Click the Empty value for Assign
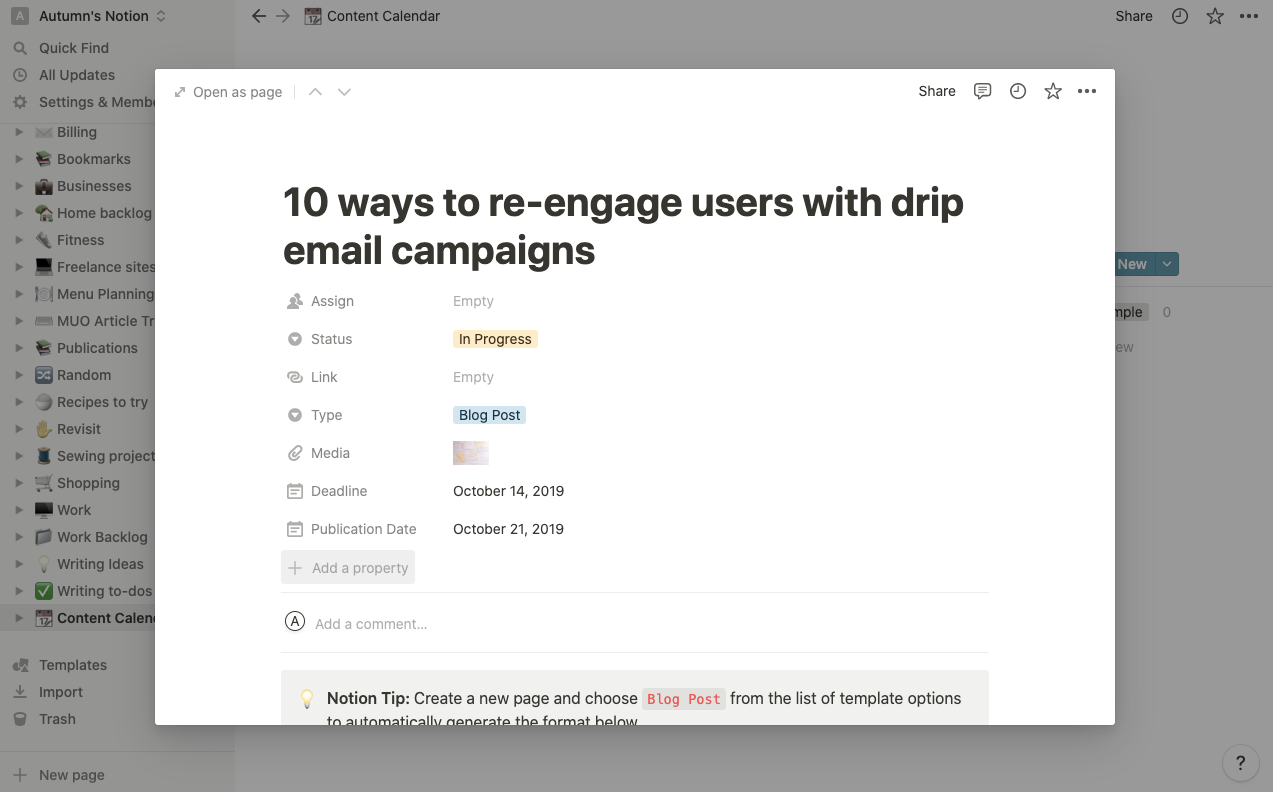The height and width of the screenshot is (792, 1273). pos(473,301)
